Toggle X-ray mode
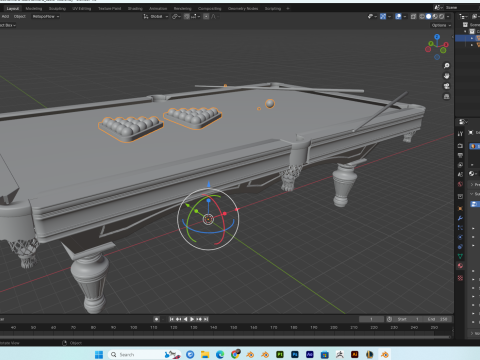Image resolution: width=480 pixels, height=360 pixels. coord(414,16)
